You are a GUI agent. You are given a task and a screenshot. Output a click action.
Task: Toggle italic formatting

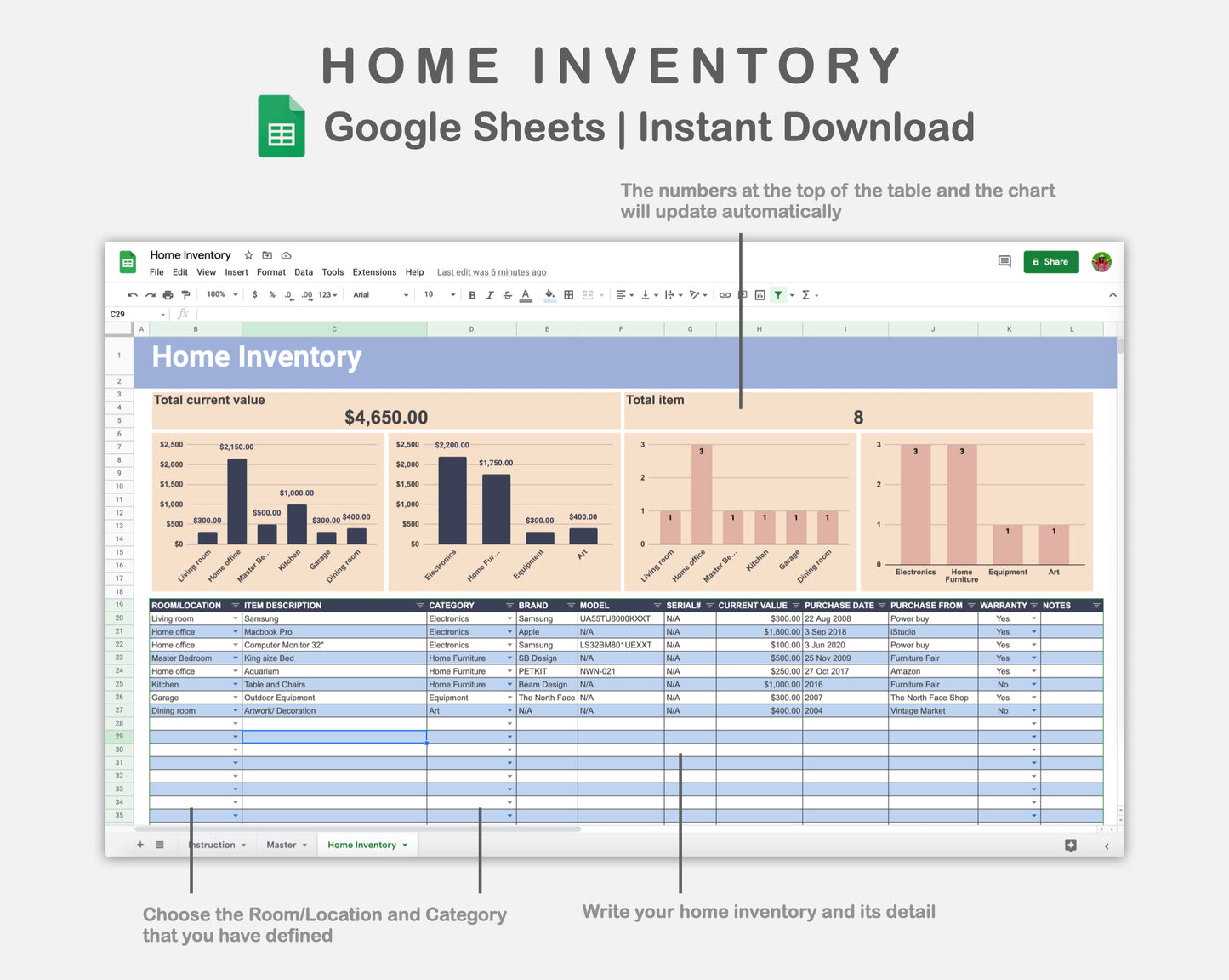click(x=489, y=294)
